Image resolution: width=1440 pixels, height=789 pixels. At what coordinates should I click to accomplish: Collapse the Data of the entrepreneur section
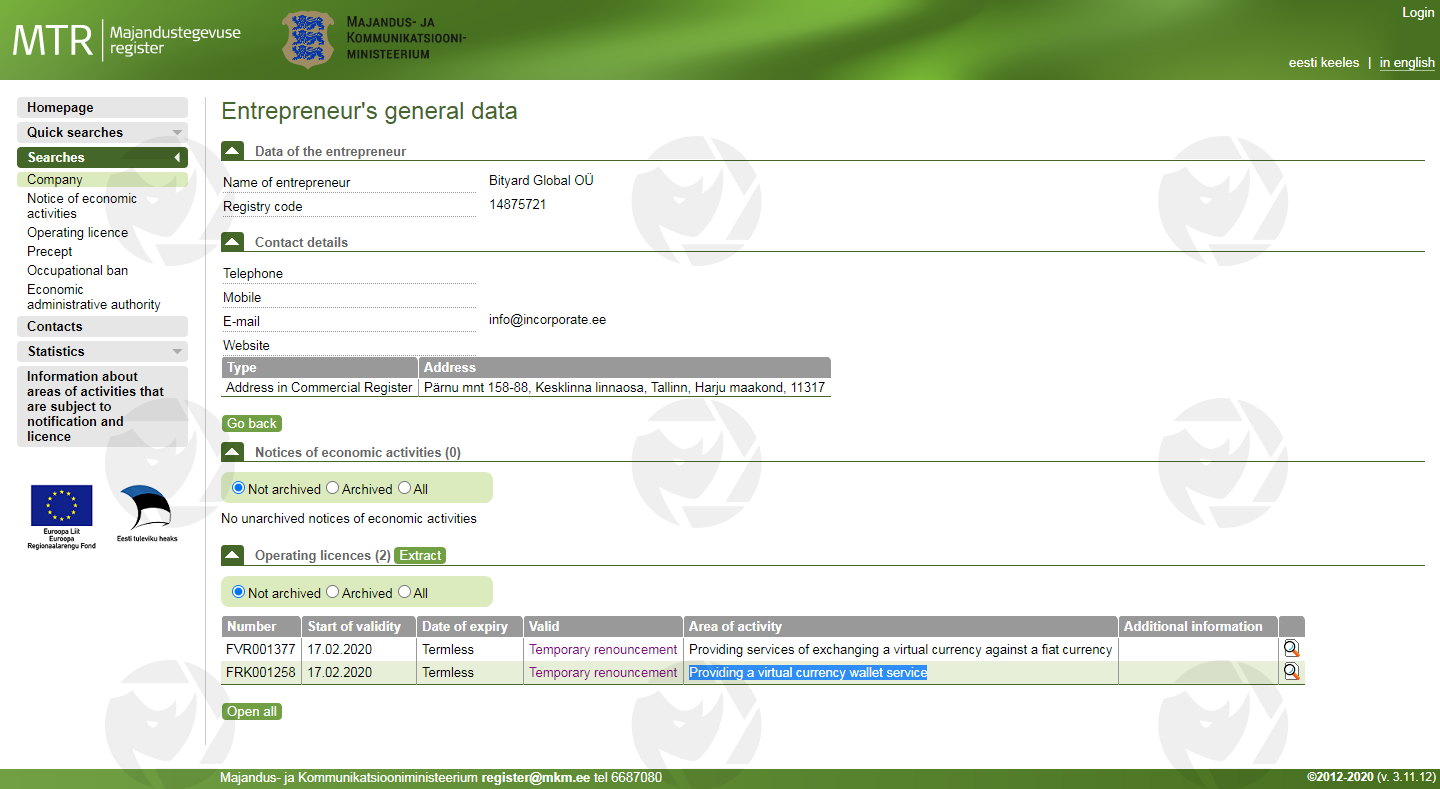232,151
